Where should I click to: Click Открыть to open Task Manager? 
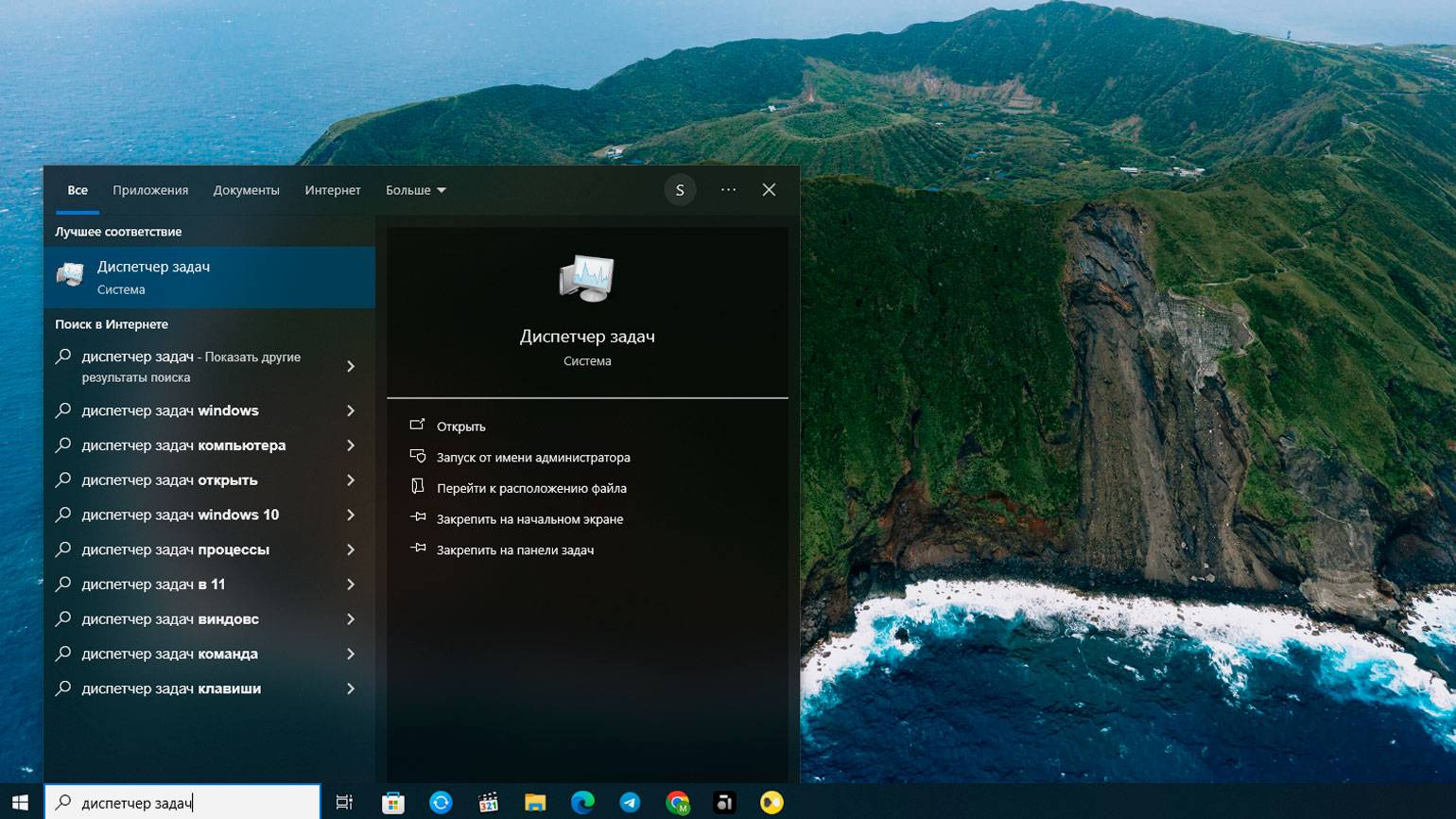460,427
